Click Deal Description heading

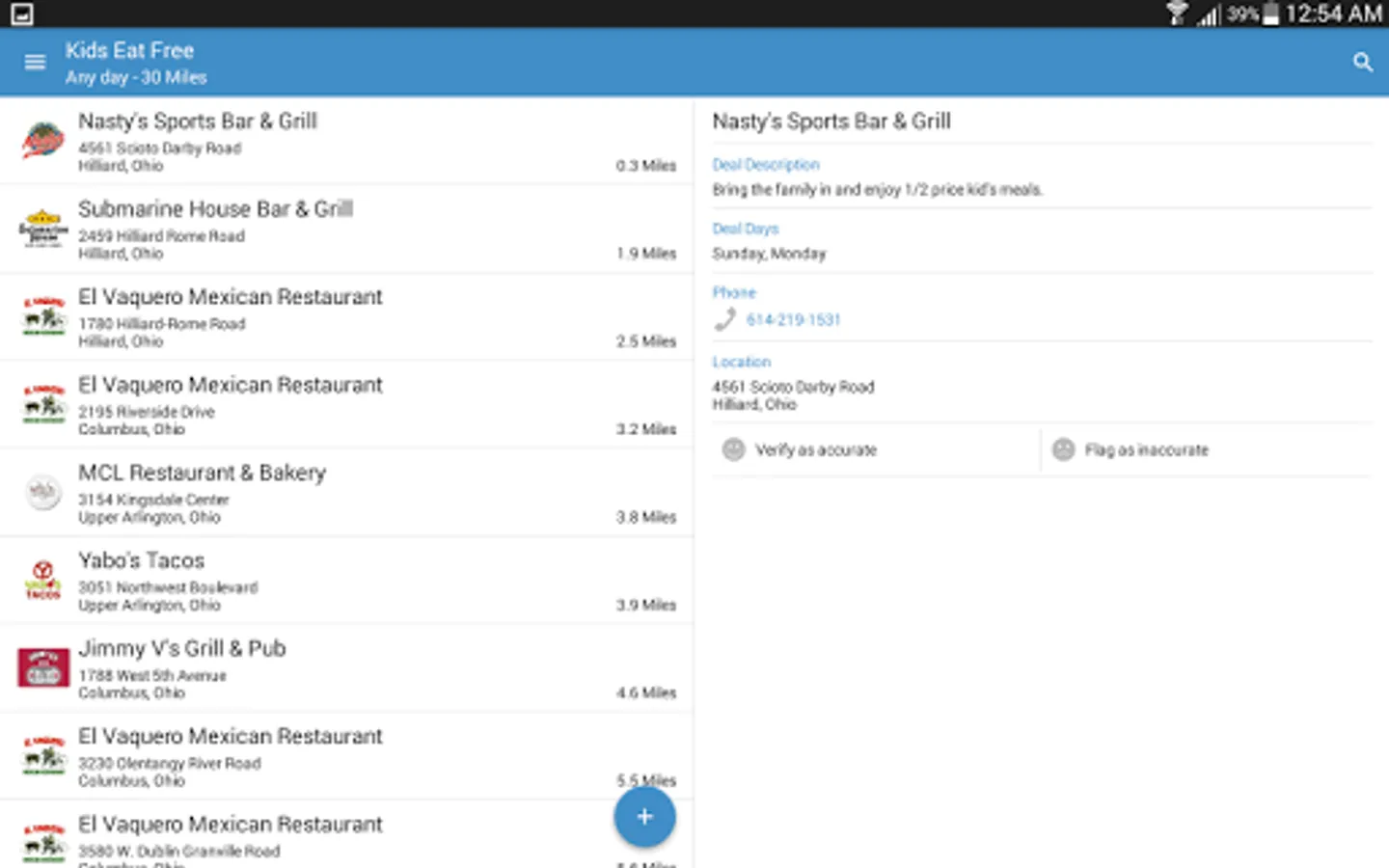pos(766,165)
